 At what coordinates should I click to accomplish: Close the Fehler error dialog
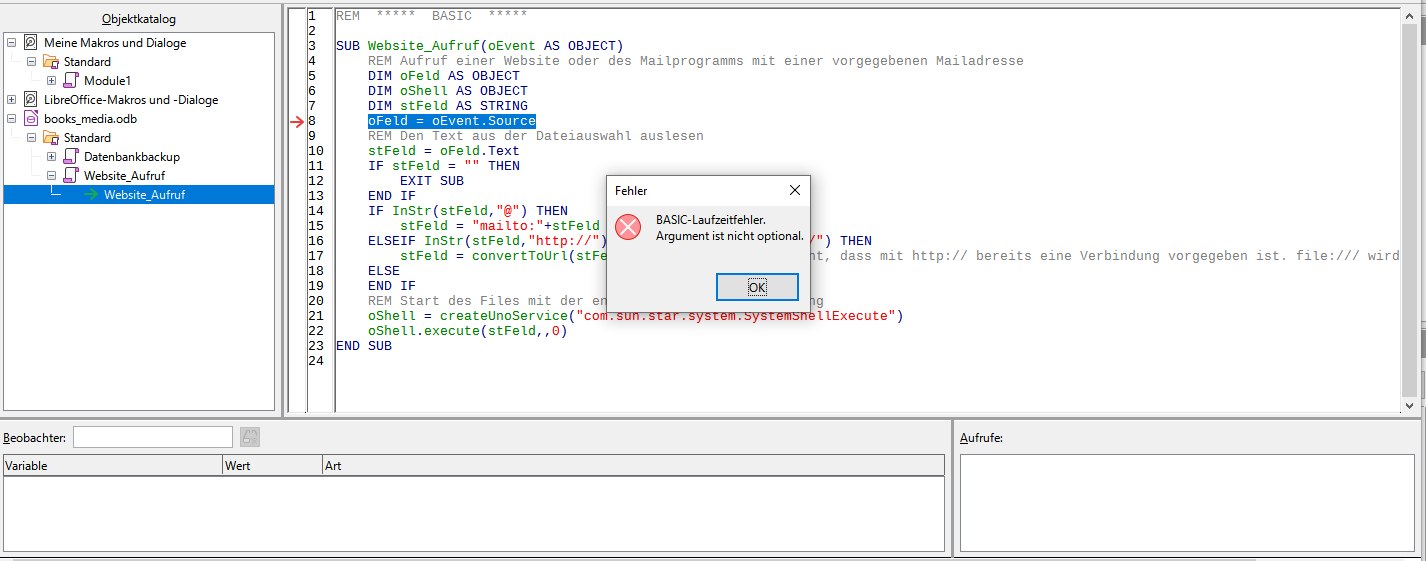[x=794, y=190]
